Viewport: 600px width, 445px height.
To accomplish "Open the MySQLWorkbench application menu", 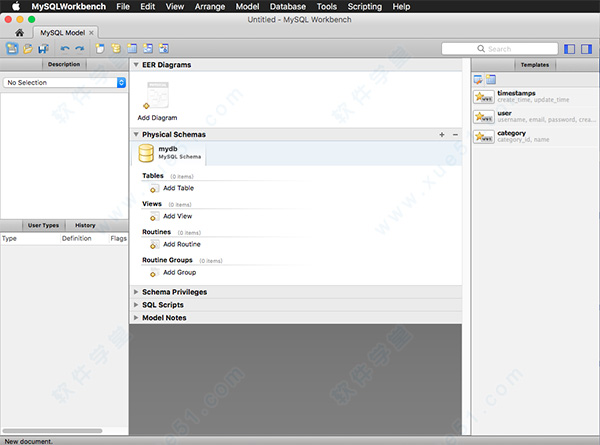I will click(68, 7).
